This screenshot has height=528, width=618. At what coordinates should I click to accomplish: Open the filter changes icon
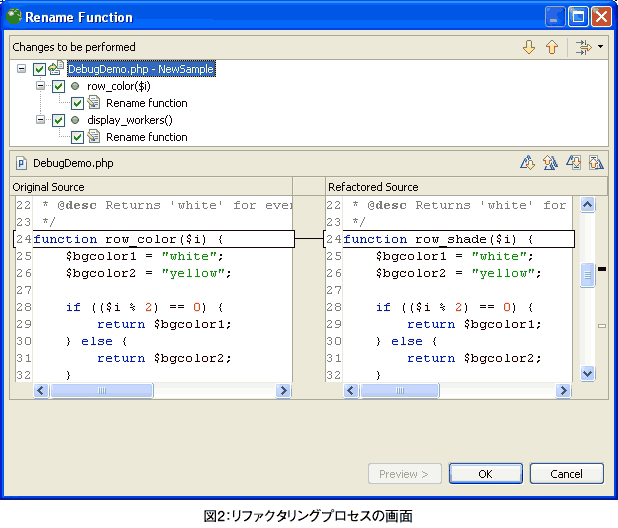[x=583, y=47]
